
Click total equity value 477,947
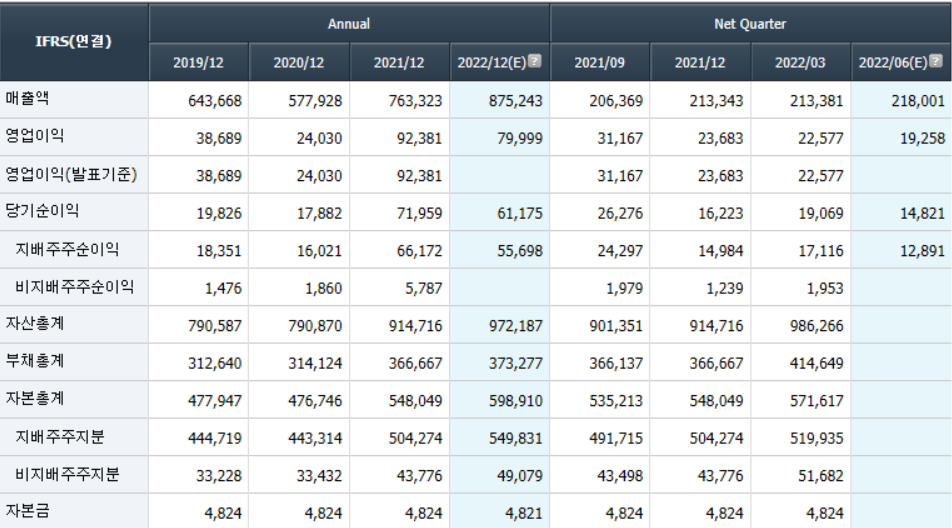pos(215,401)
